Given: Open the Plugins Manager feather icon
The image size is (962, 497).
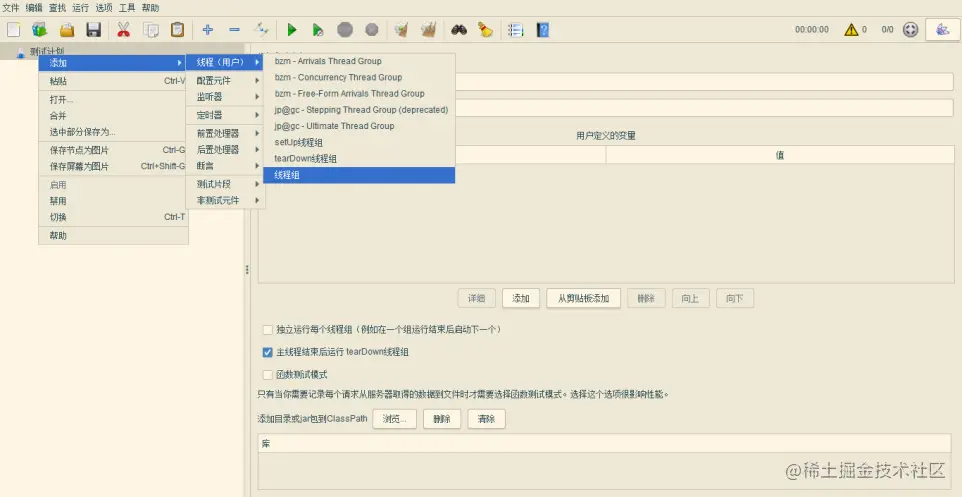Looking at the screenshot, I should pyautogui.click(x=943, y=29).
